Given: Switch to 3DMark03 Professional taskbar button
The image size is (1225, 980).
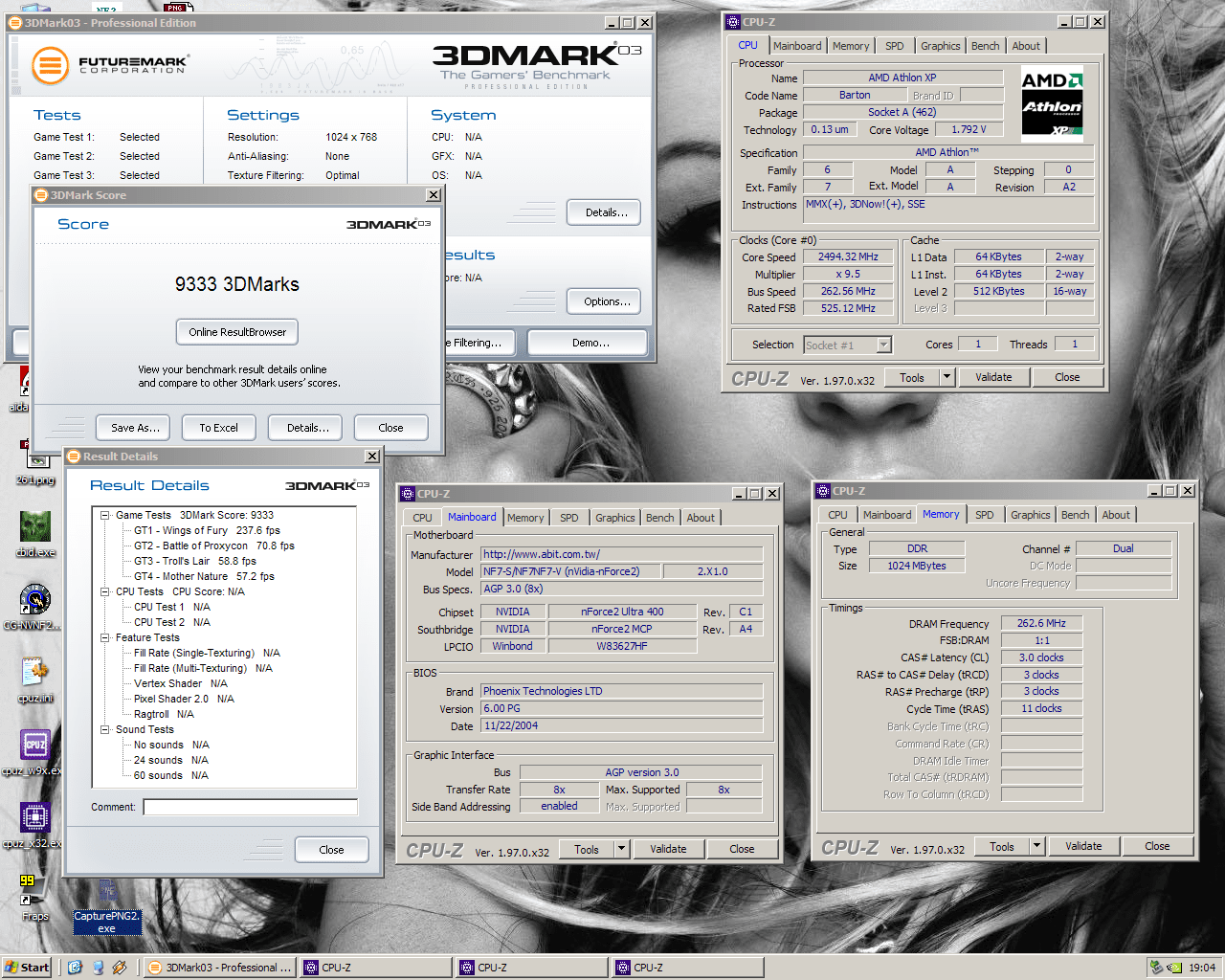Looking at the screenshot, I should coord(219,968).
